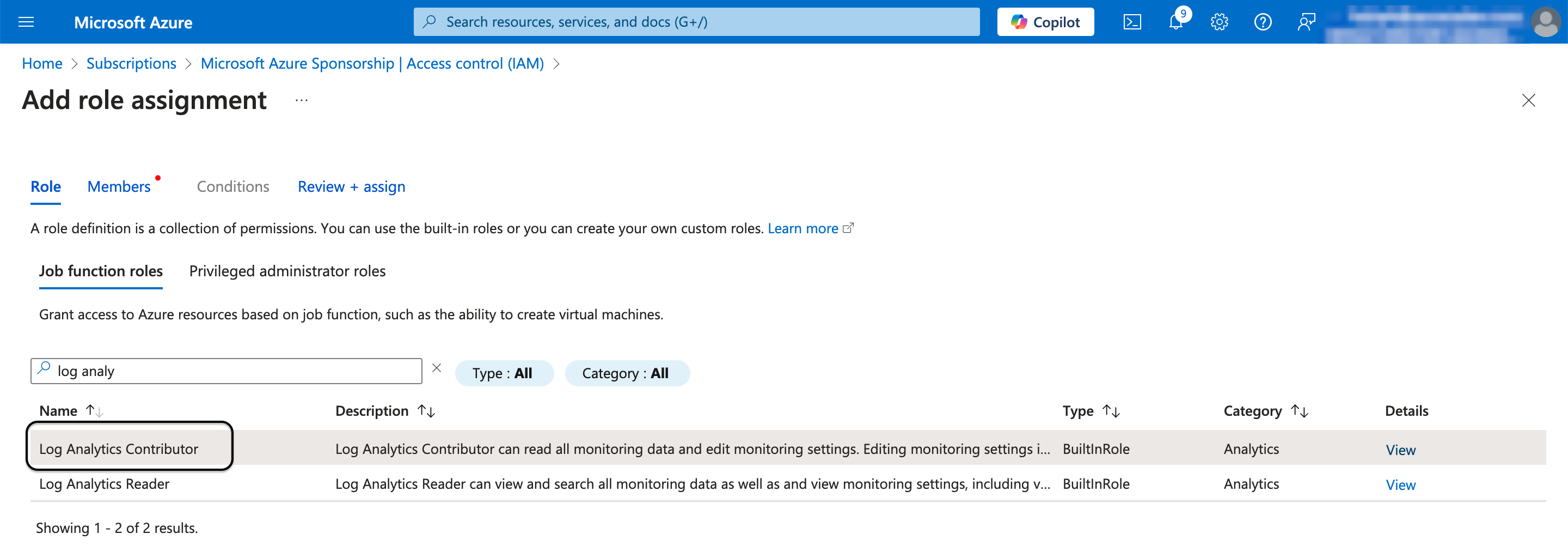
Task: Go to Home breadcrumb
Action: click(42, 64)
